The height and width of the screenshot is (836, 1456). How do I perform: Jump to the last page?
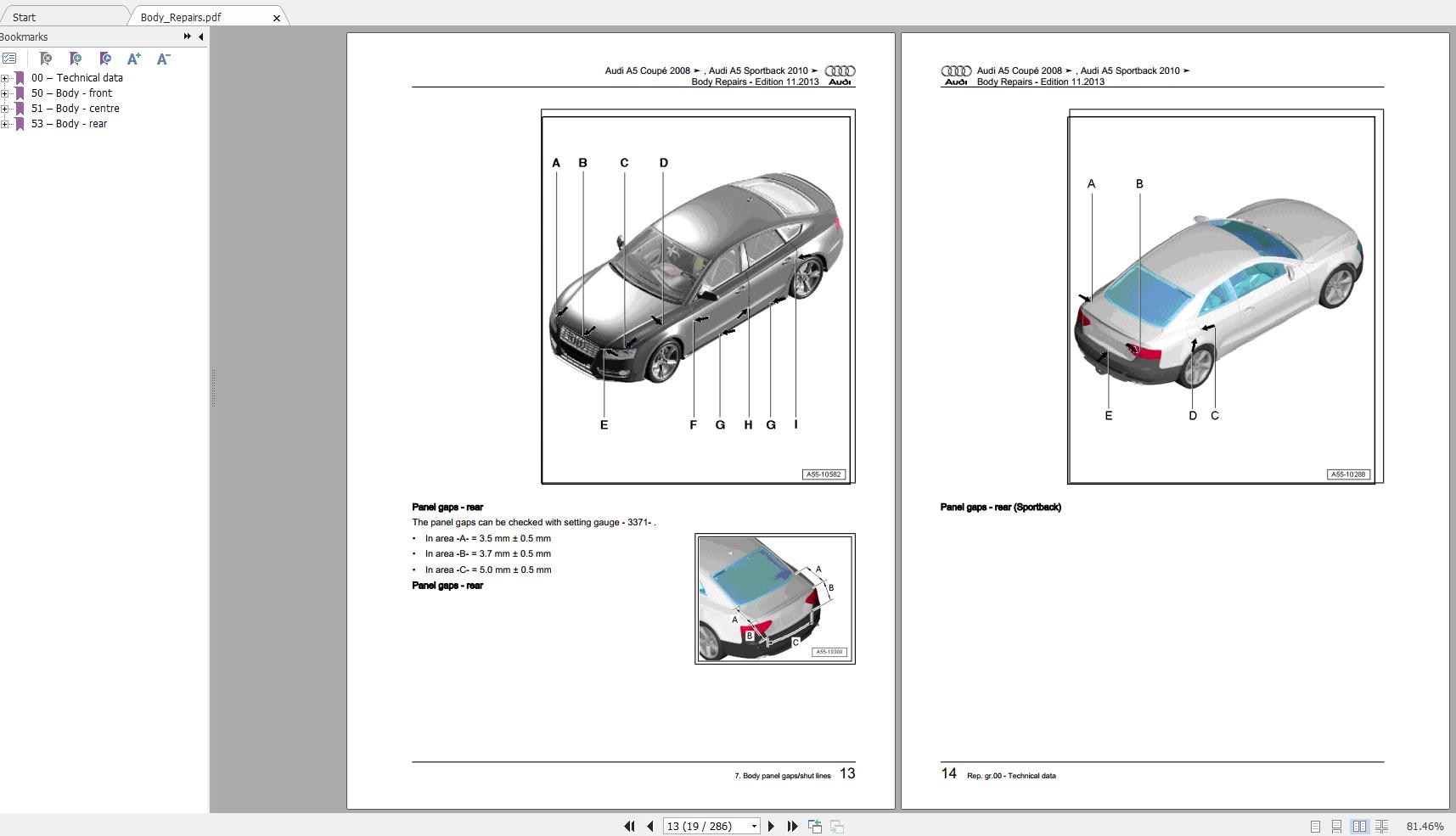point(792,826)
